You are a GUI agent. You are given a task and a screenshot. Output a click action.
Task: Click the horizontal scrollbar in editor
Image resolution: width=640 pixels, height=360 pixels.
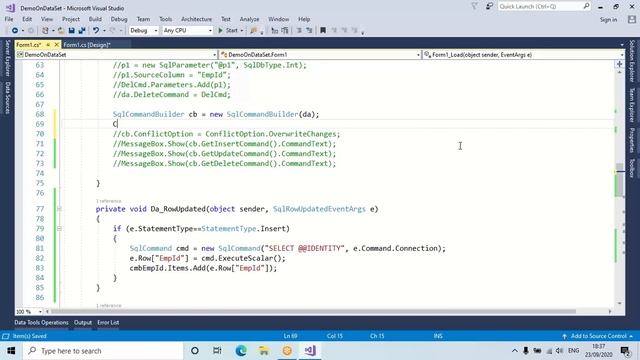(x=313, y=312)
